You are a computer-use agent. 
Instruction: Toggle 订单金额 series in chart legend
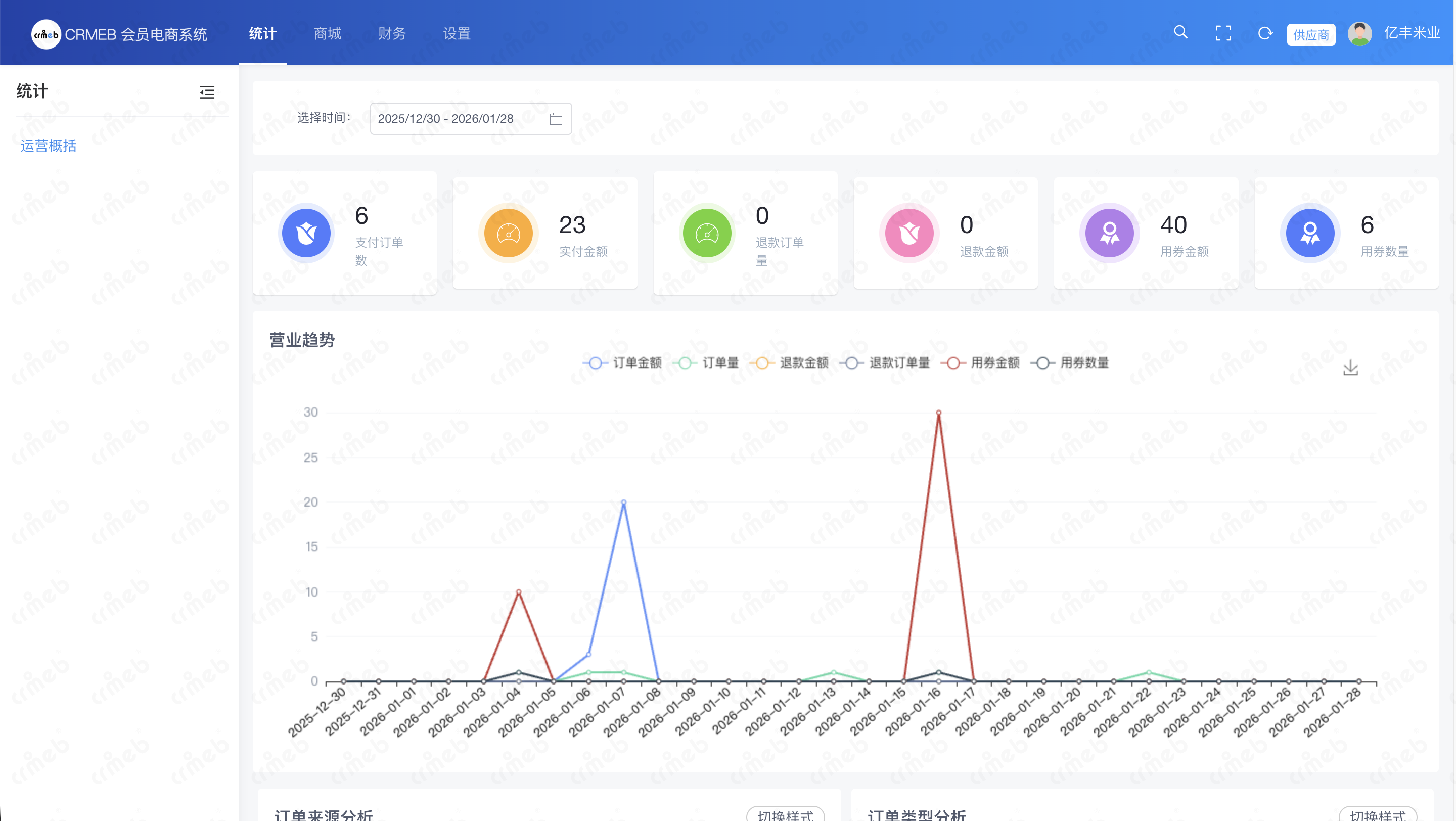pyautogui.click(x=622, y=363)
